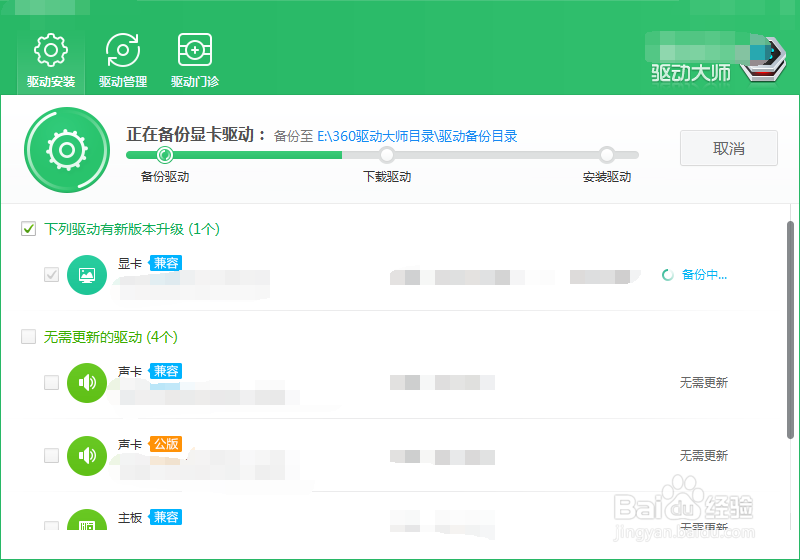
Task: Click the orange 公版 tag
Action: point(166,444)
